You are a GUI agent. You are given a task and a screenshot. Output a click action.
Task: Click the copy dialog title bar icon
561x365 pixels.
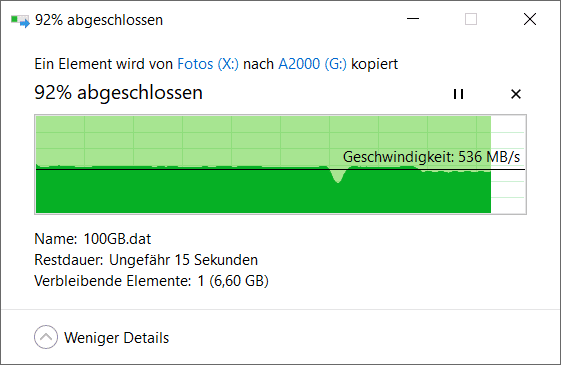(x=20, y=20)
